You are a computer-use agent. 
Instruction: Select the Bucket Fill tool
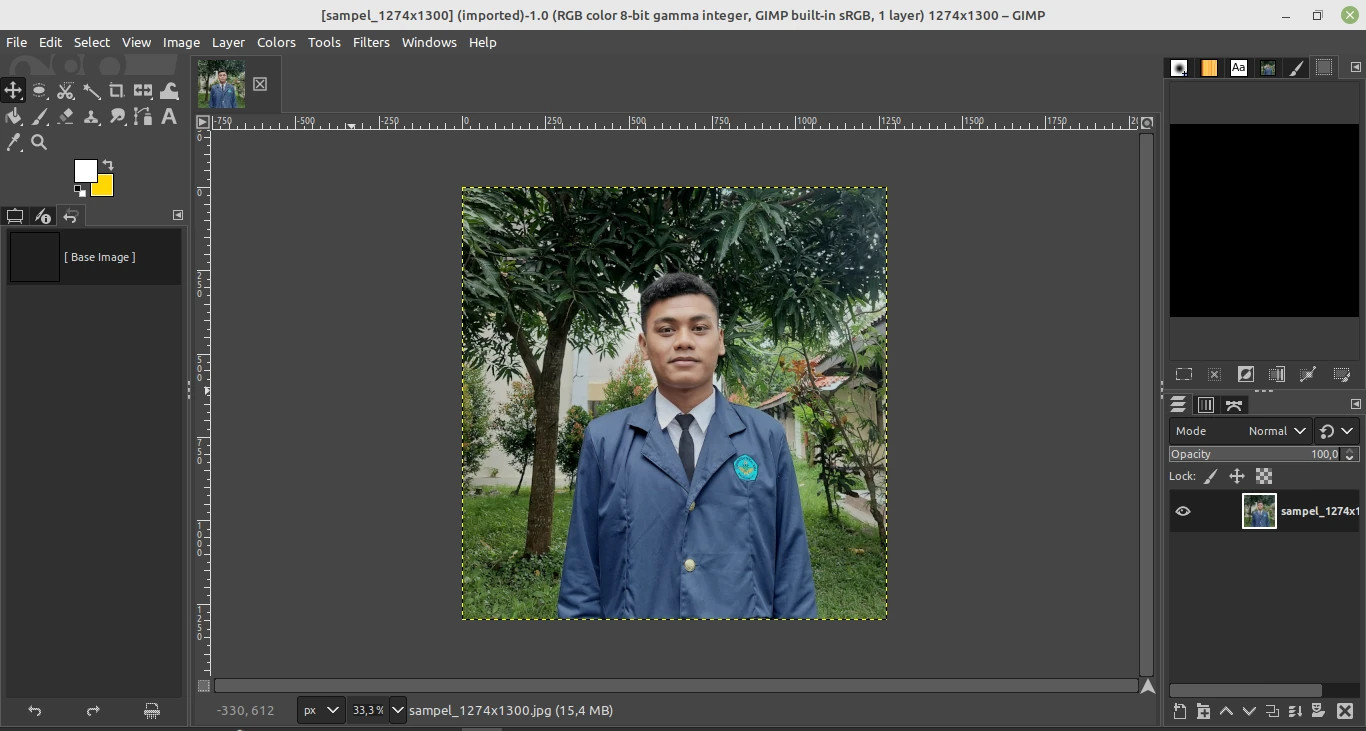pyautogui.click(x=13, y=117)
